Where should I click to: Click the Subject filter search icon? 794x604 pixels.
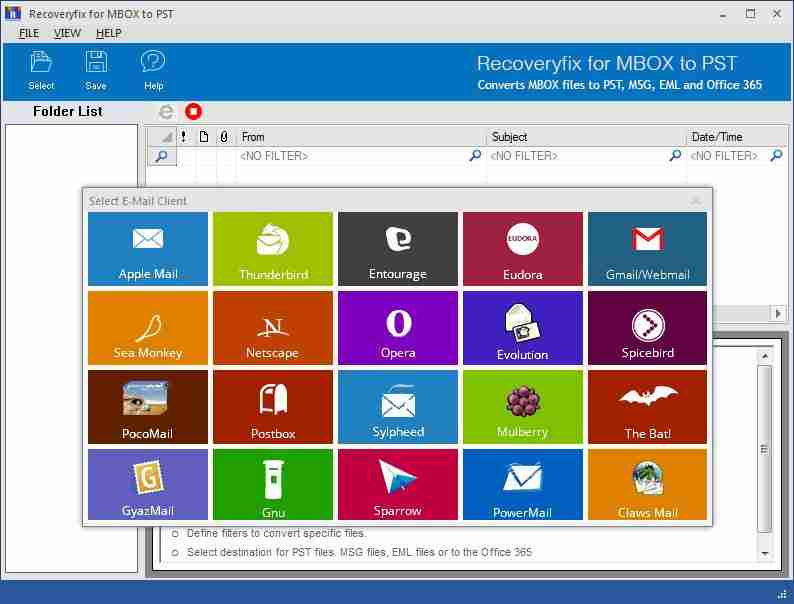coord(675,155)
